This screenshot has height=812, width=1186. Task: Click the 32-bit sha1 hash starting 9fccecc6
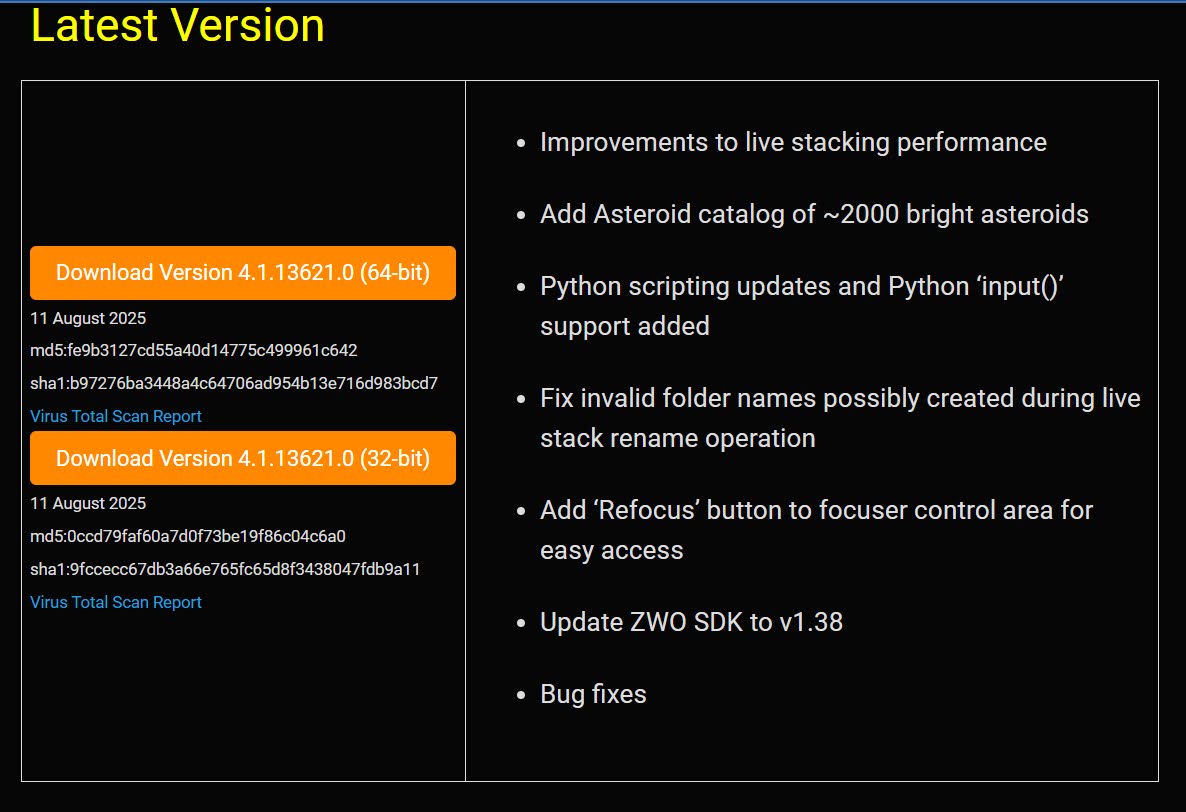point(225,569)
